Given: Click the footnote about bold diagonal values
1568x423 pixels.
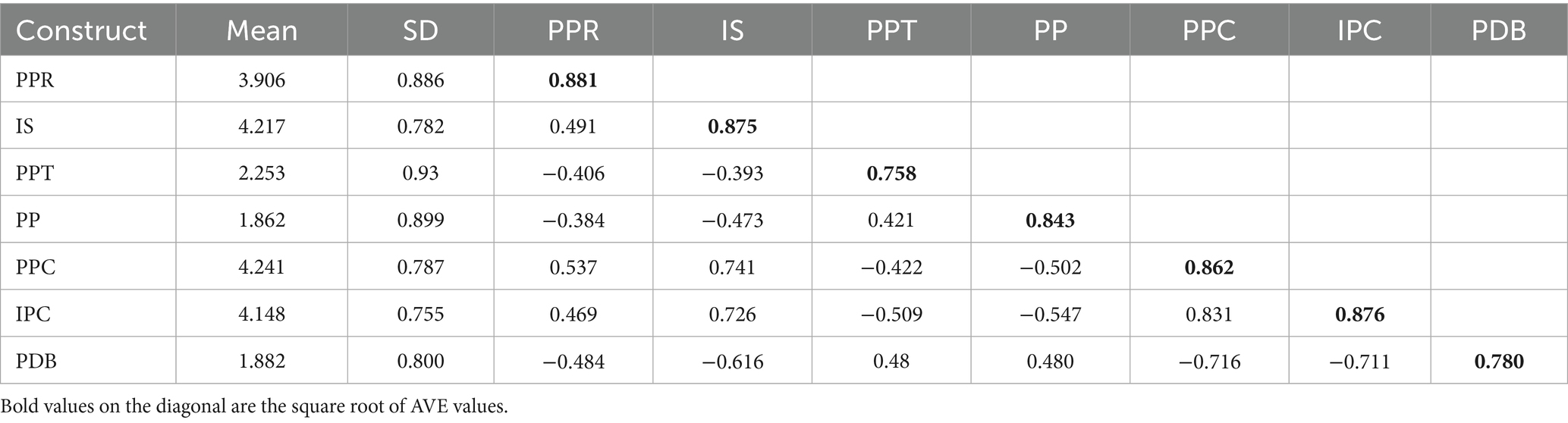Looking at the screenshot, I should tap(254, 406).
